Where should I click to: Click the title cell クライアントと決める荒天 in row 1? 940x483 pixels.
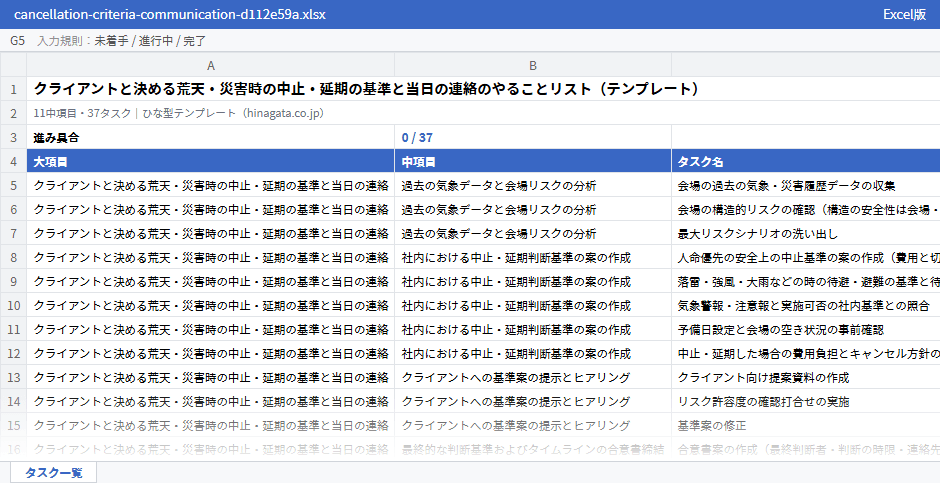(x=483, y=89)
